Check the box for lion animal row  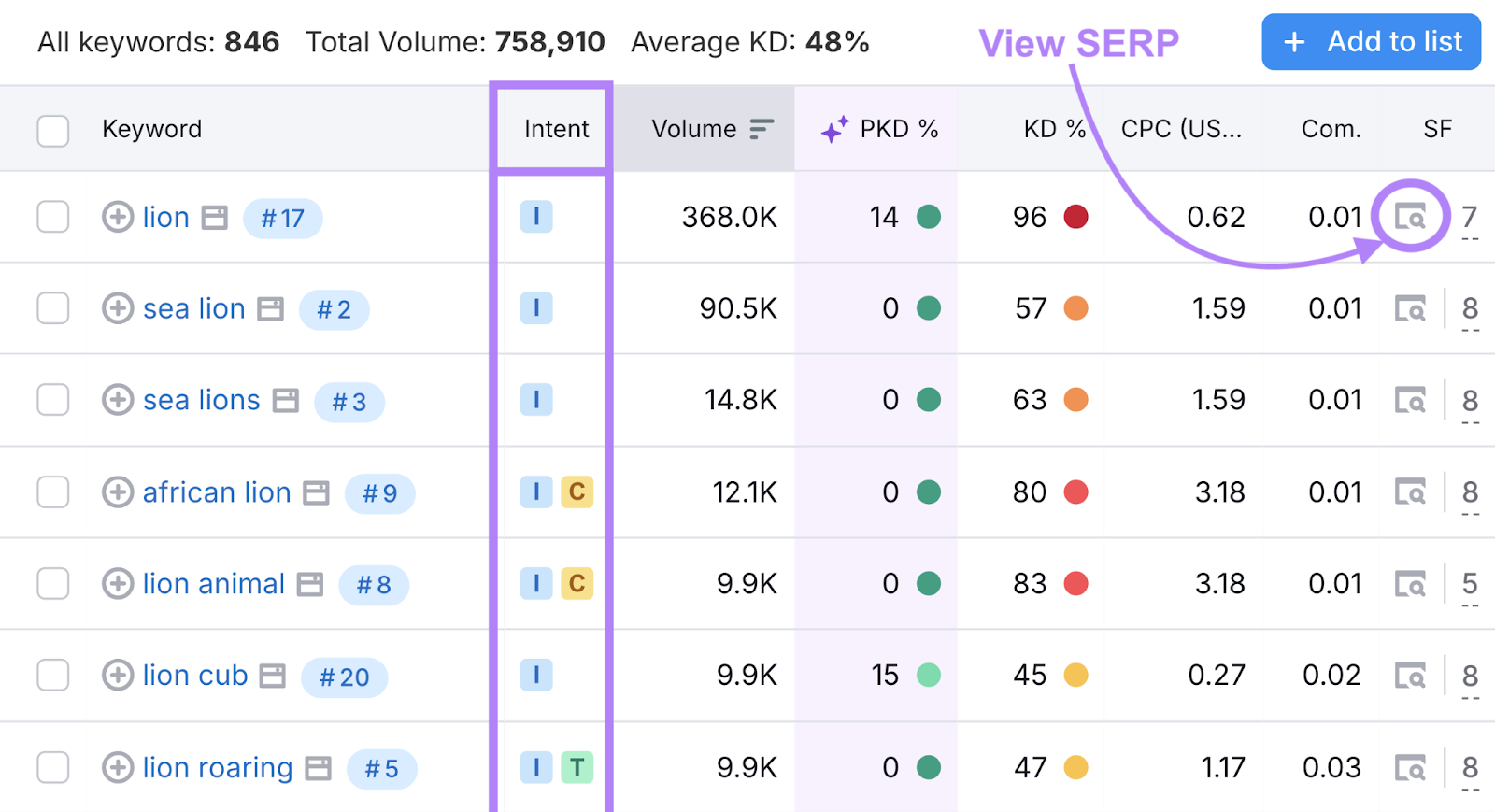coord(53,584)
